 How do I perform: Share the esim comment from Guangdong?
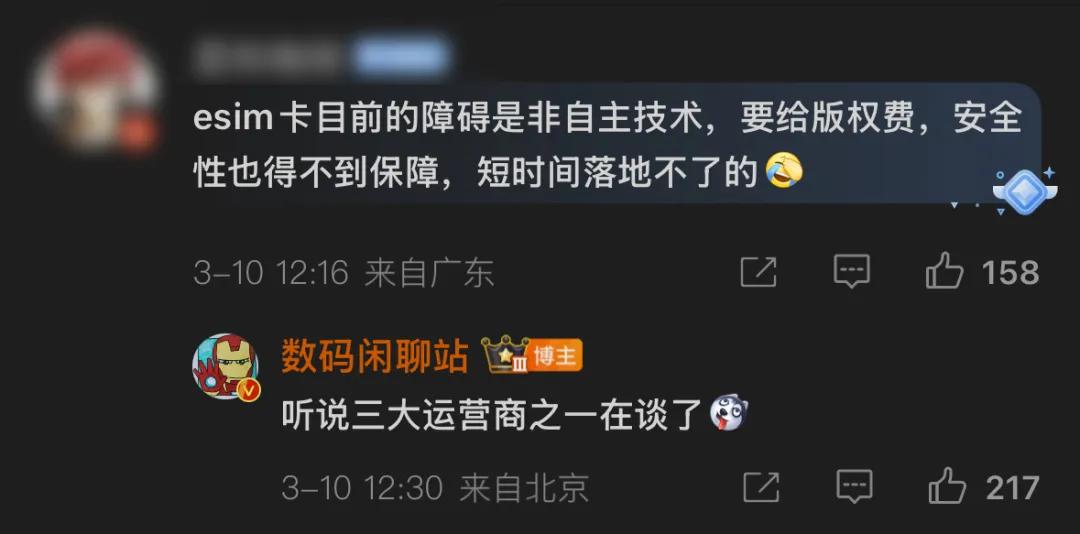[x=758, y=272]
